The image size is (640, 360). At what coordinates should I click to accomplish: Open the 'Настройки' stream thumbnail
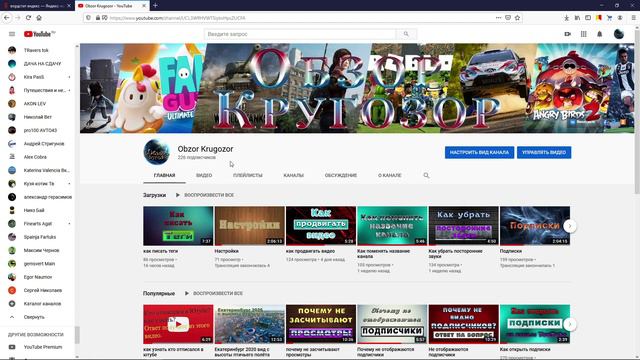[x=249, y=226]
